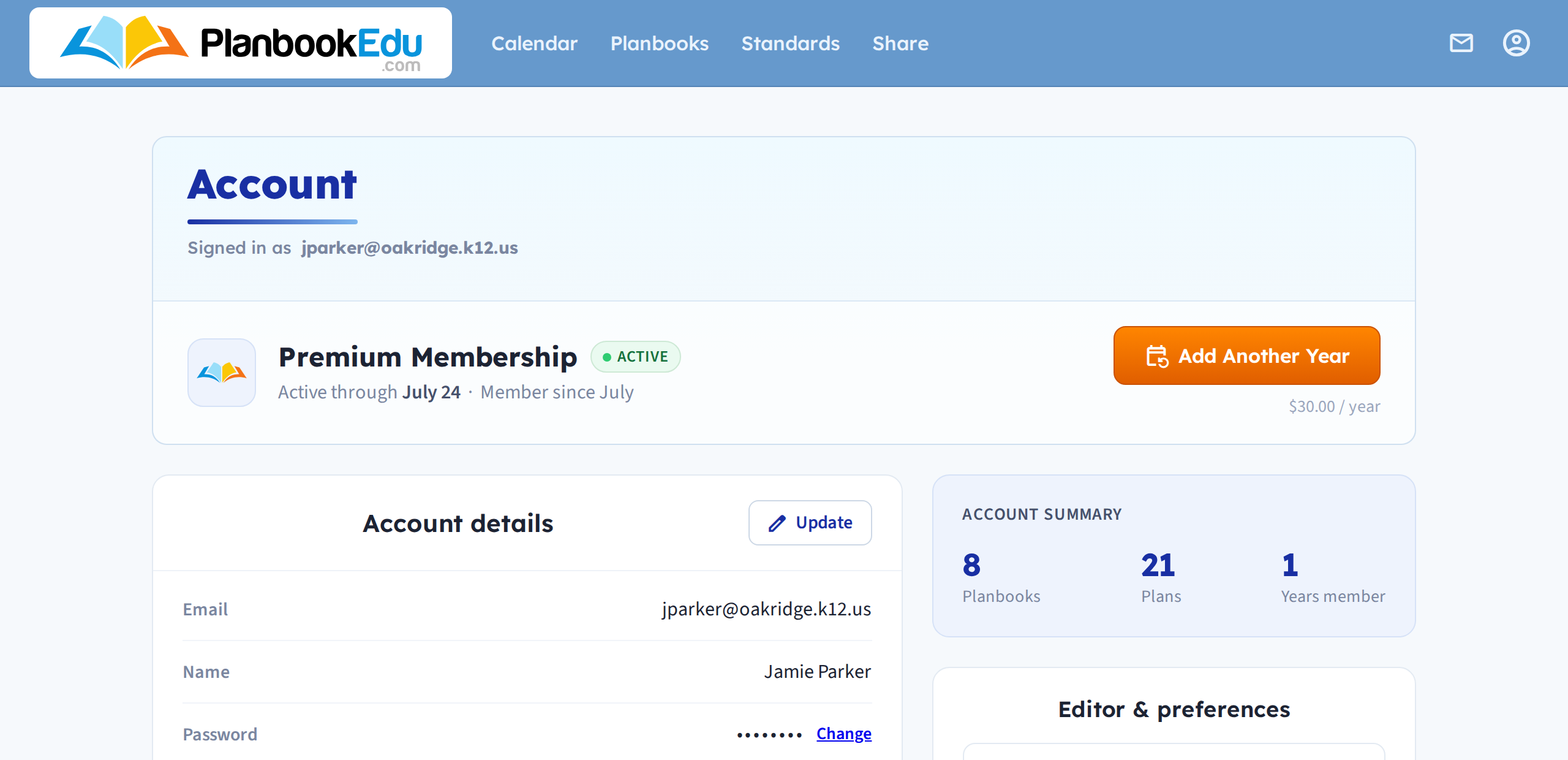The height and width of the screenshot is (760, 1568).
Task: Open the Planbooks menu item
Action: pyautogui.click(x=660, y=44)
